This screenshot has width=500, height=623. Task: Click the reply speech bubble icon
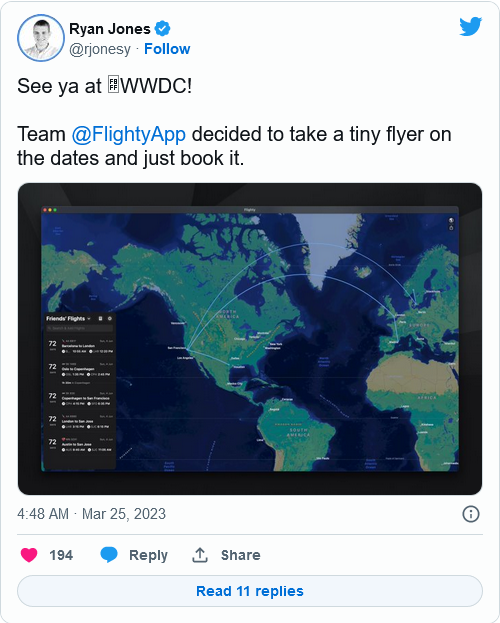click(x=109, y=555)
